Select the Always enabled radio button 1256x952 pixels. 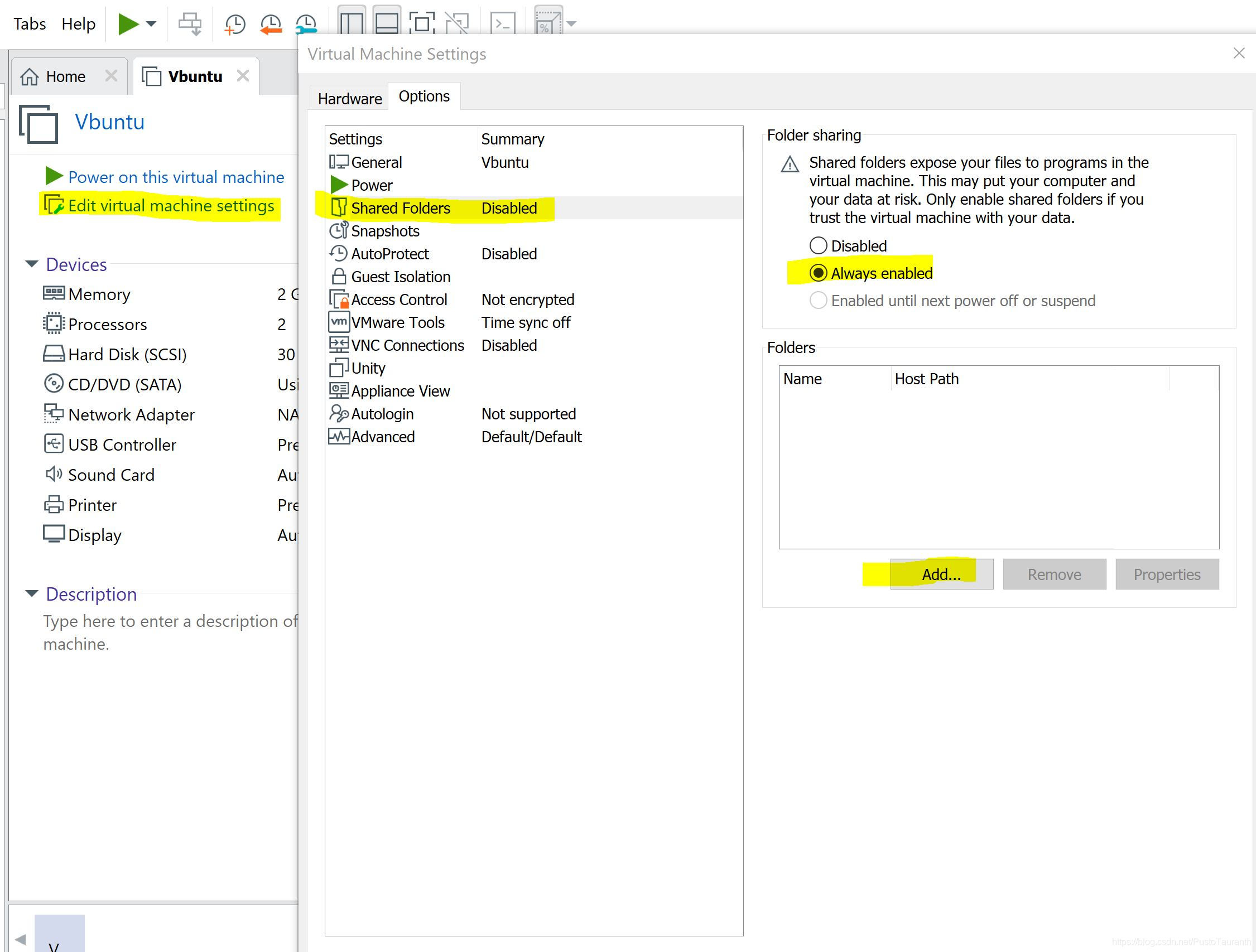(x=817, y=273)
